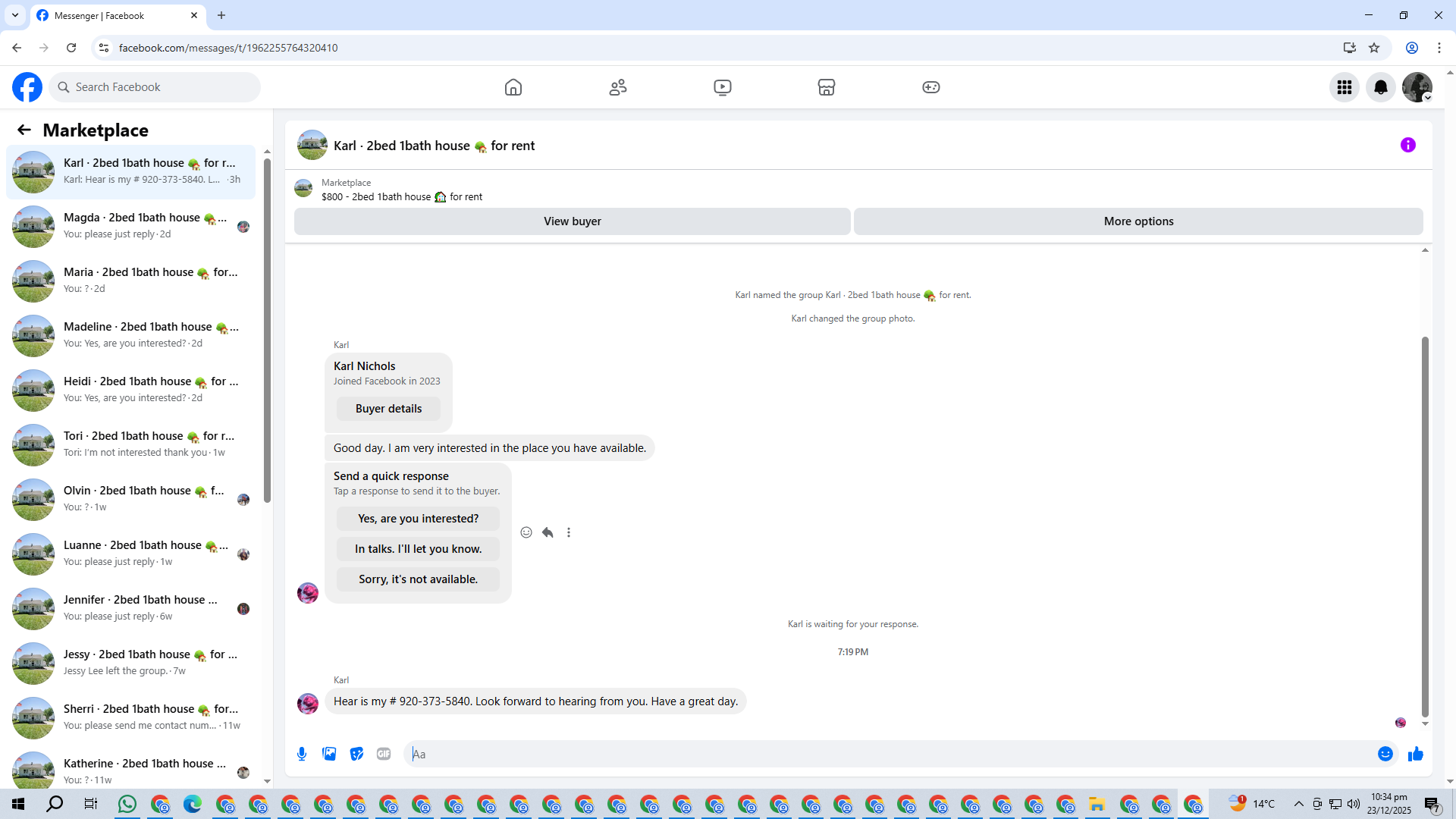The image size is (1456, 819).
Task: Open WhatsApp from the Windows taskbar
Action: (127, 804)
